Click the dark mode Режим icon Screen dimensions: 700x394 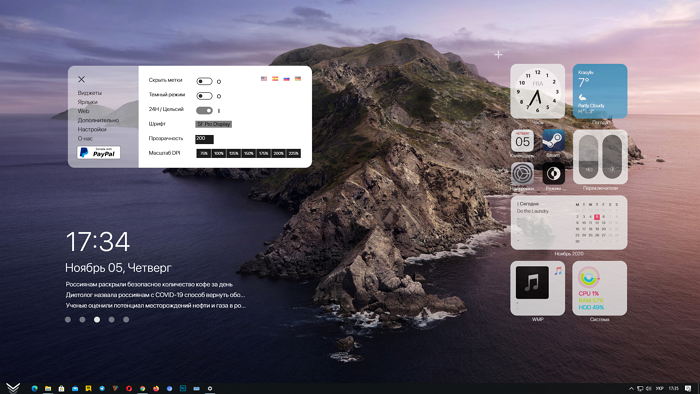pyautogui.click(x=554, y=173)
